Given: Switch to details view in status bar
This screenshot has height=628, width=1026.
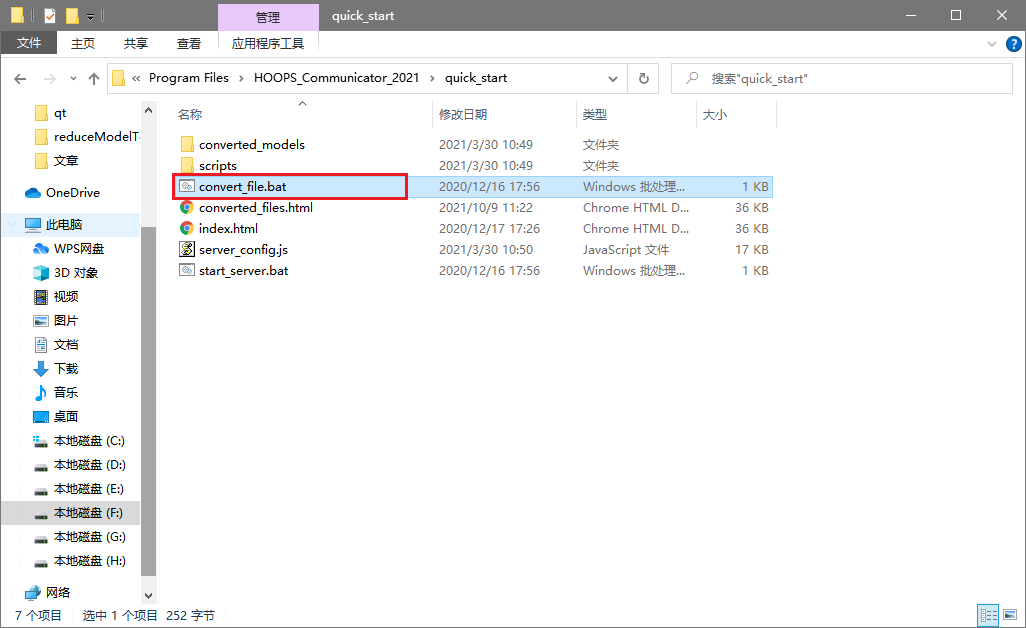Looking at the screenshot, I should (x=988, y=615).
